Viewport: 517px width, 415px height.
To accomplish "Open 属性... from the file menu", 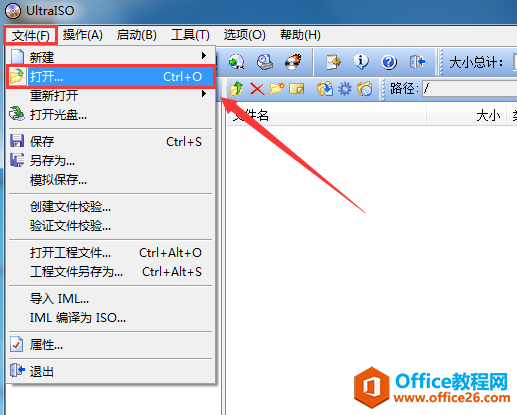I will tap(110, 345).
